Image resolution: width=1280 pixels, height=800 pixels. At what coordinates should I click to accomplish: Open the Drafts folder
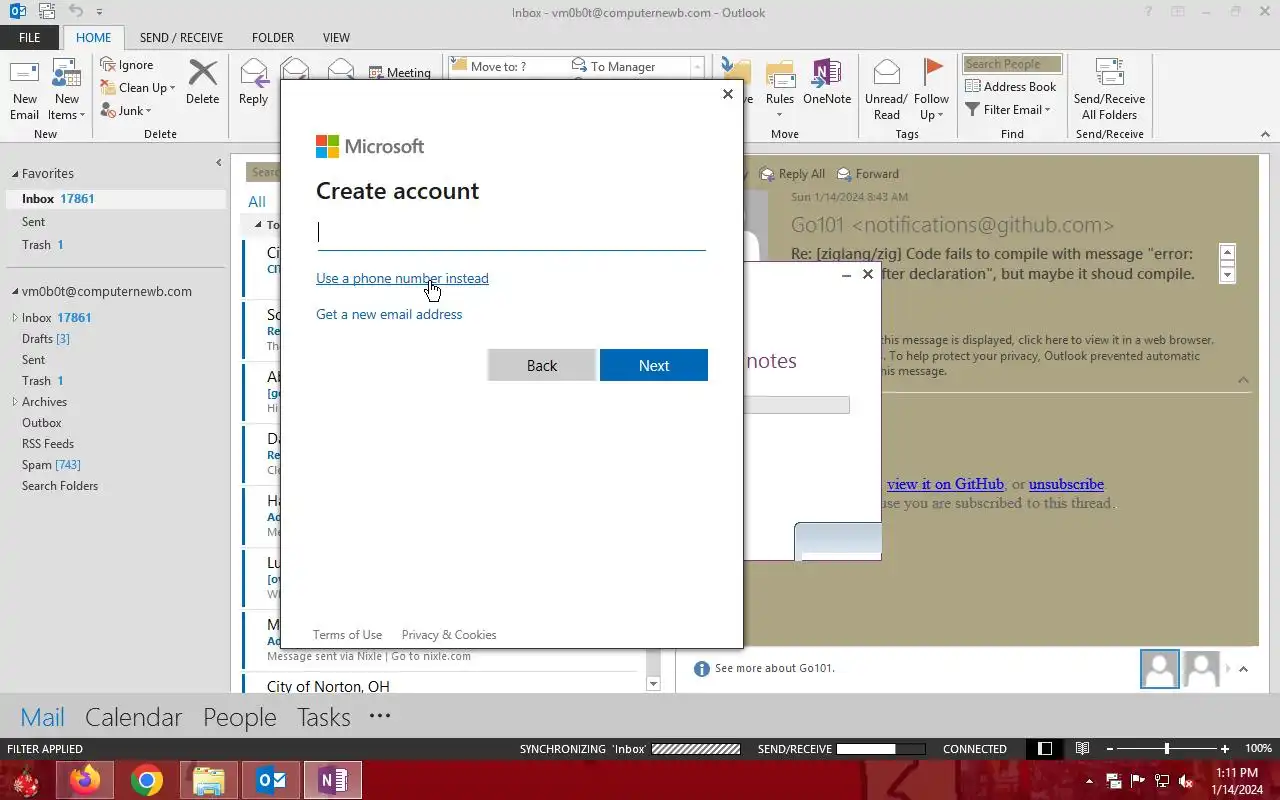pyautogui.click(x=45, y=339)
